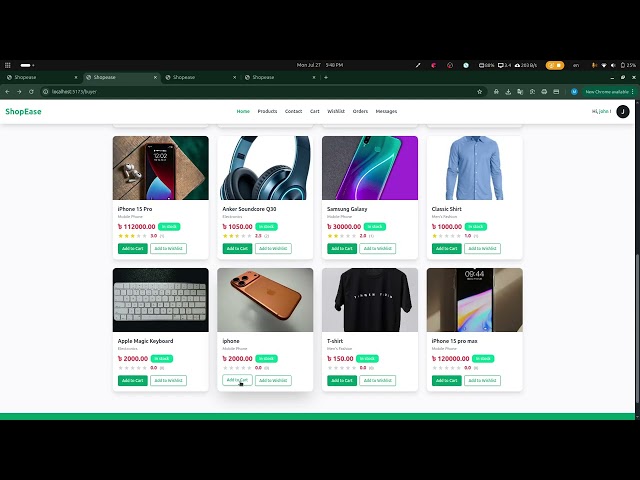The width and height of the screenshot is (640, 480).
Task: Click the browser forward arrow
Action: click(x=19, y=92)
